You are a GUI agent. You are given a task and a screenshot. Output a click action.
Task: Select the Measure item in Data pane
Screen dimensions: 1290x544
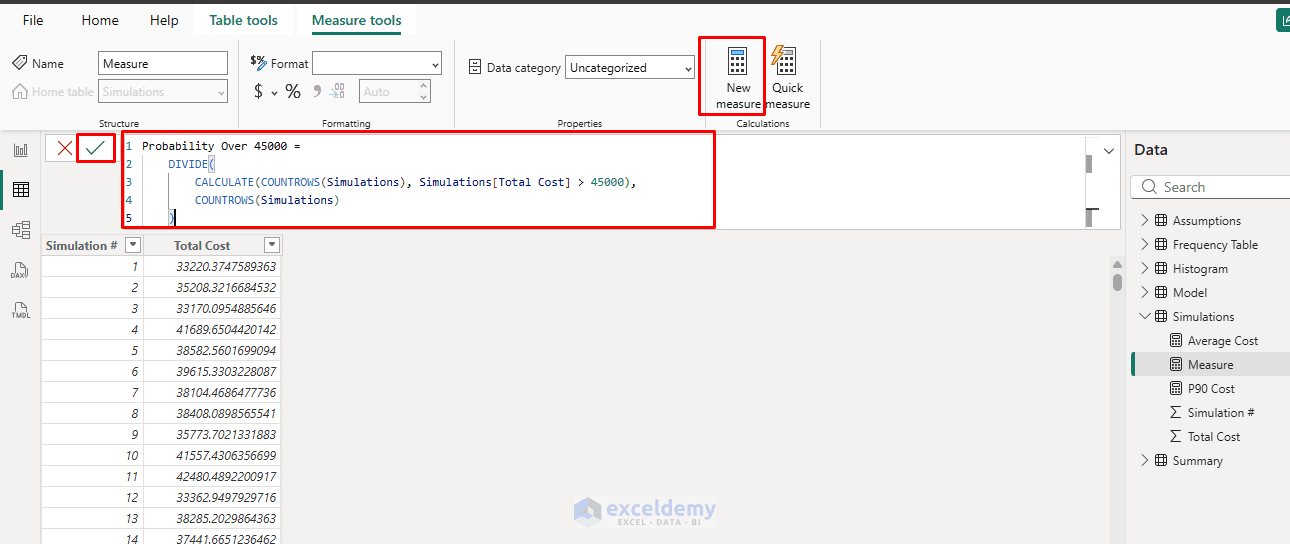tap(1210, 365)
